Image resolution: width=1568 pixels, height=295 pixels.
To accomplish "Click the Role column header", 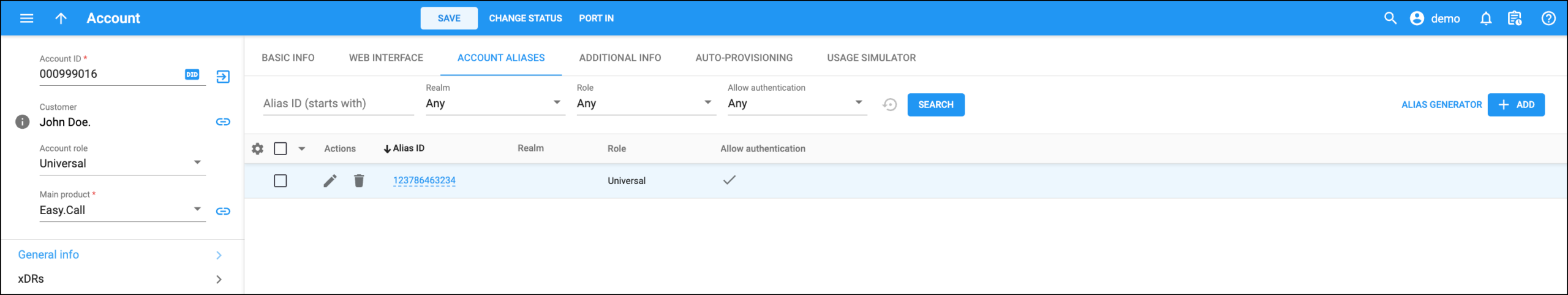I will (616, 148).
